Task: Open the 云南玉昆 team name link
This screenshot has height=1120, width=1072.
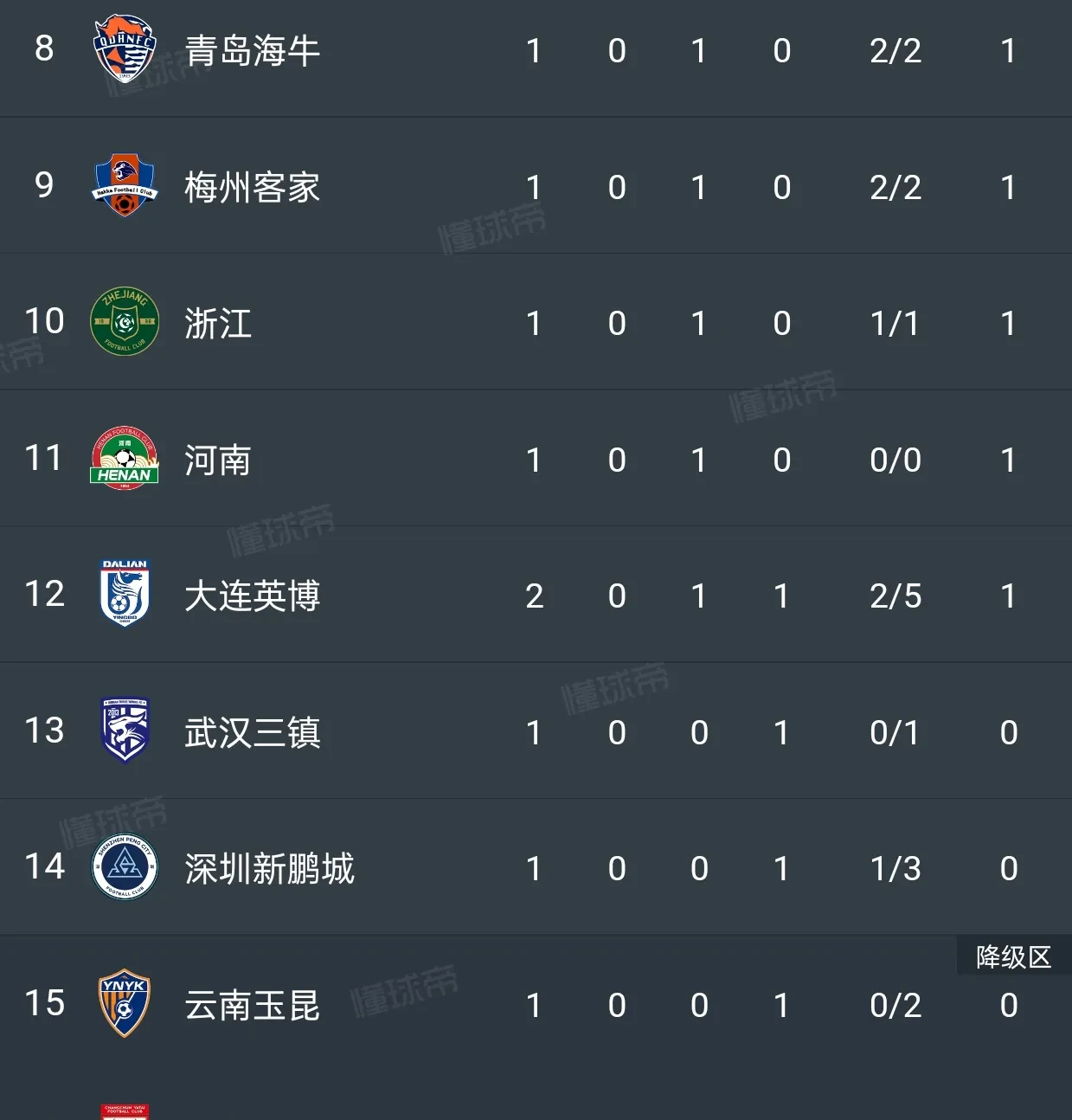Action: tap(252, 1005)
